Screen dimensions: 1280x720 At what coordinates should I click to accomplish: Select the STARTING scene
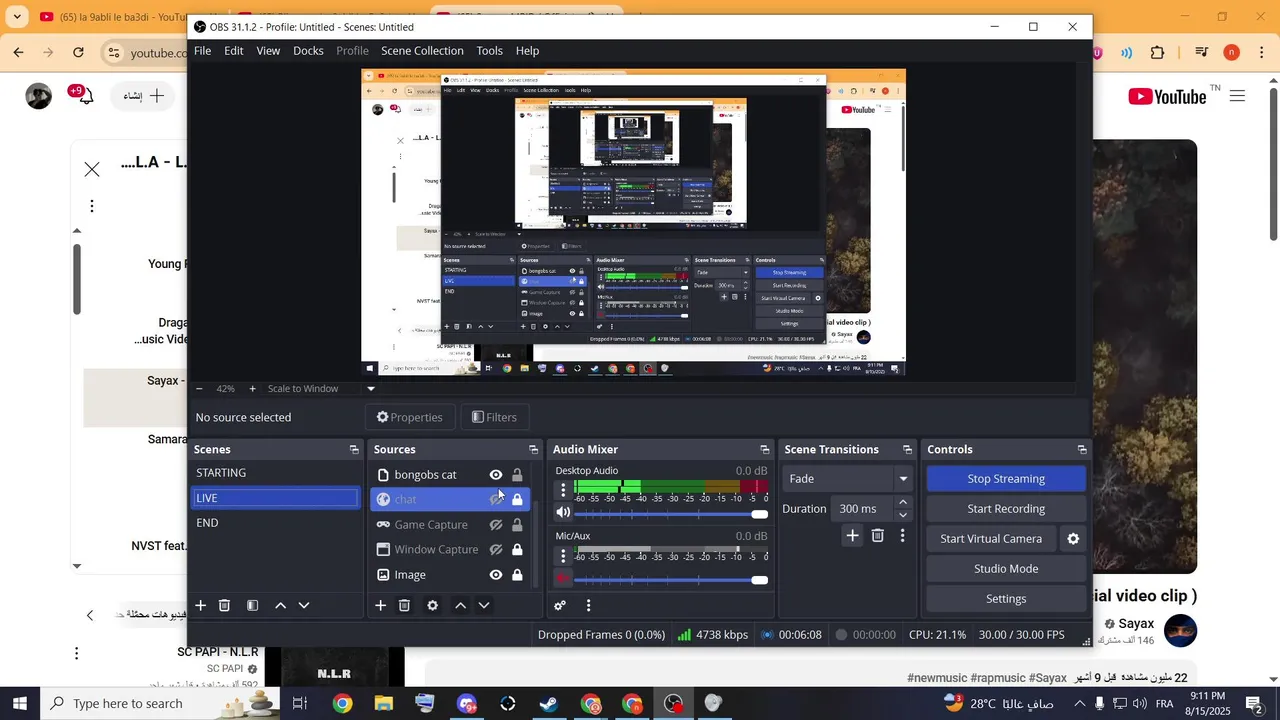(275, 473)
